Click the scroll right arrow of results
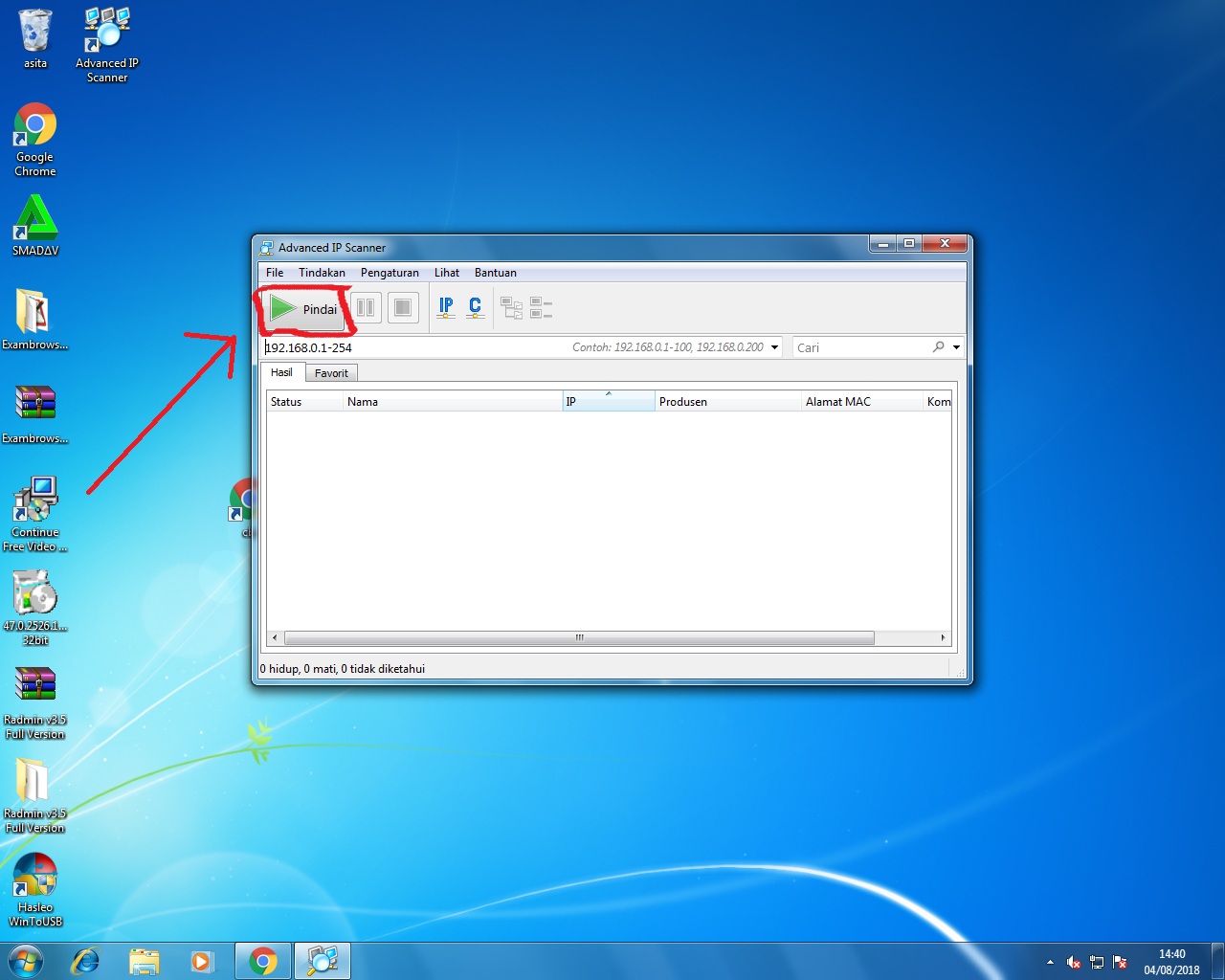 click(943, 637)
